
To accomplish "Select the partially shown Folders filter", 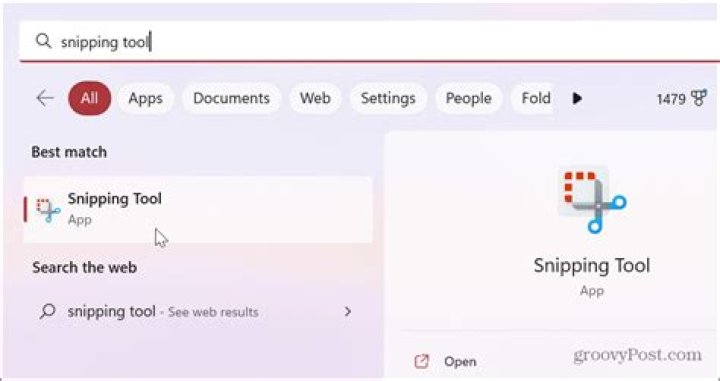I will click(x=533, y=98).
